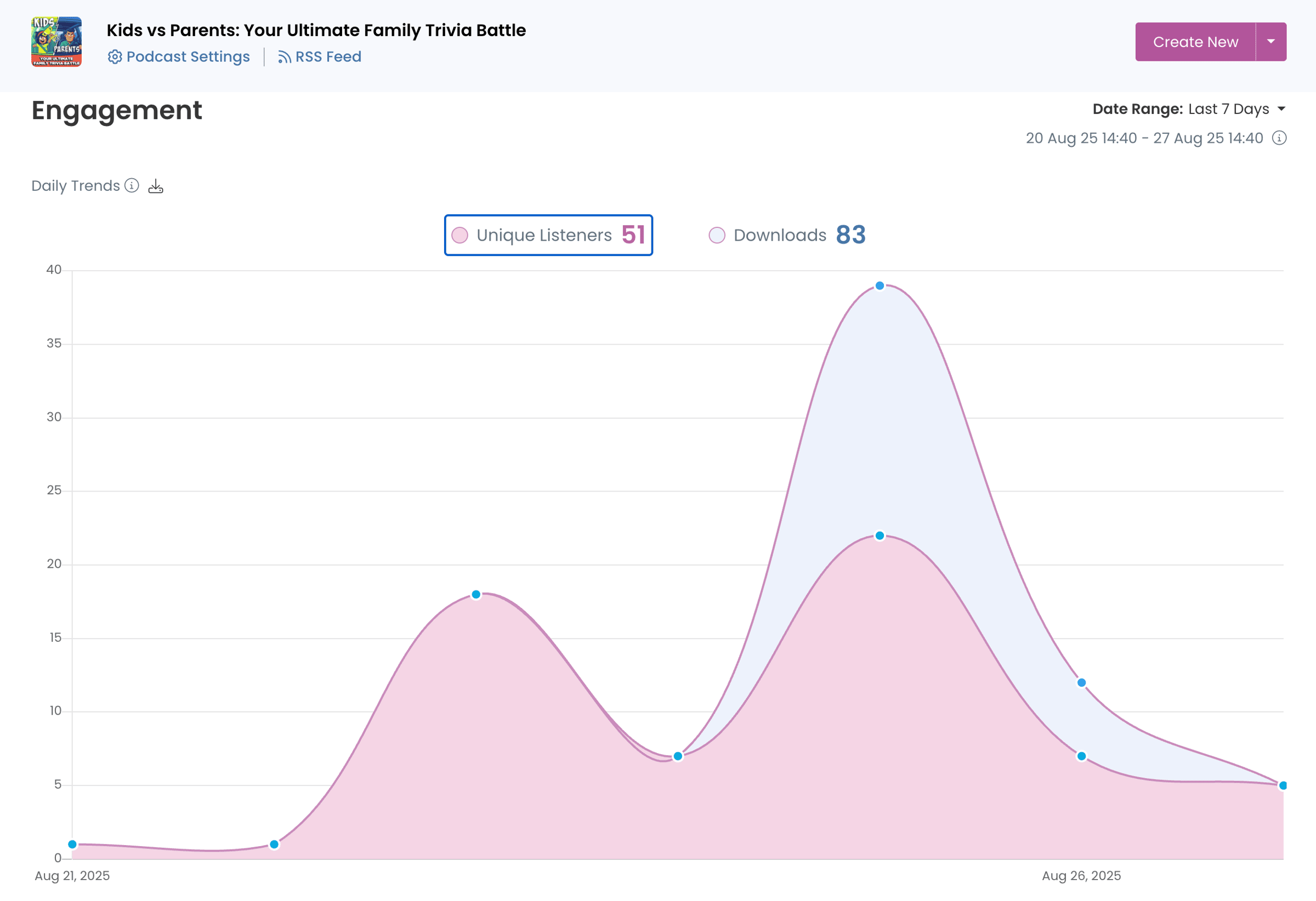
Task: Toggle the Downloads series visibility
Action: (780, 236)
